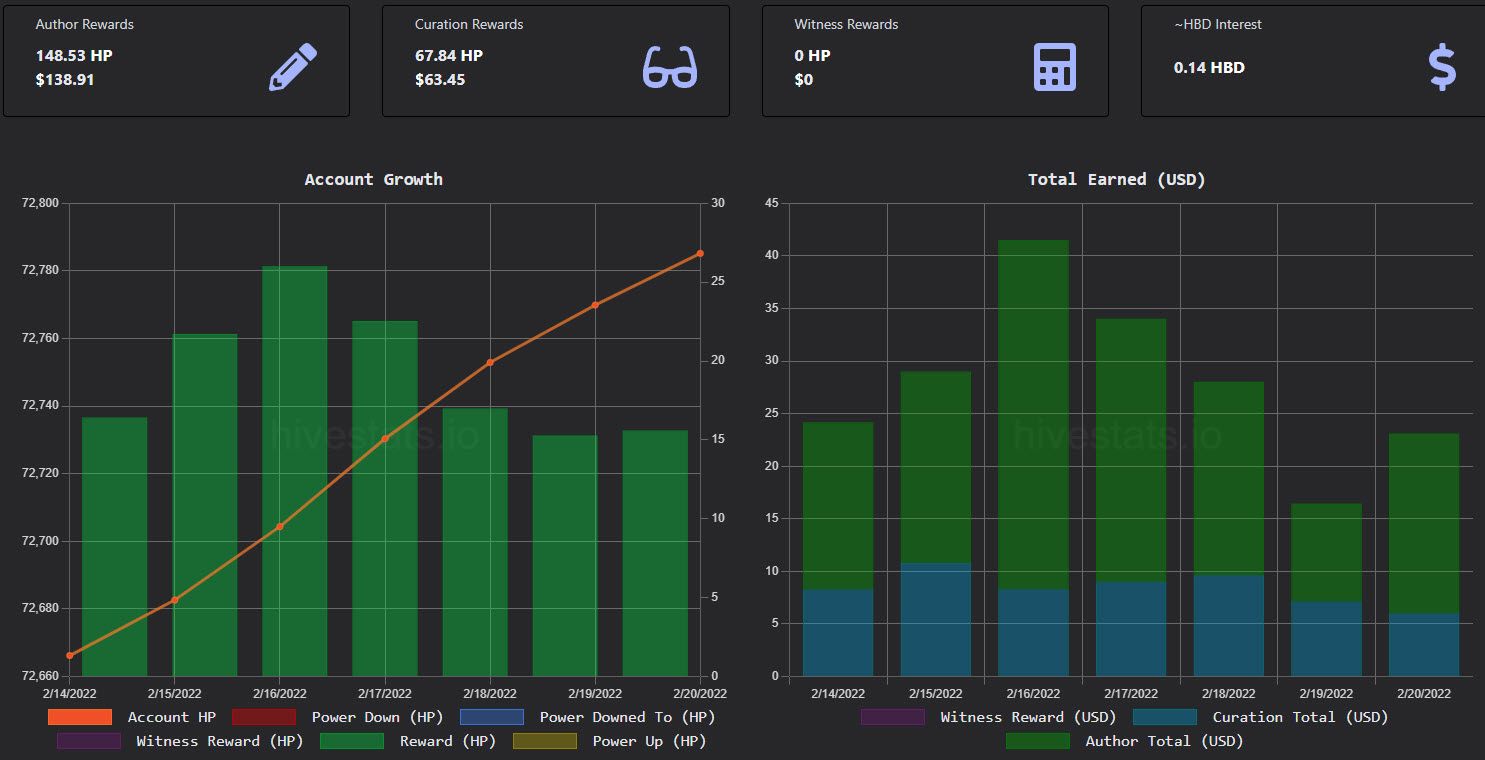The width and height of the screenshot is (1485, 760).
Task: Click the 0.14 HBD value
Action: tap(1209, 68)
